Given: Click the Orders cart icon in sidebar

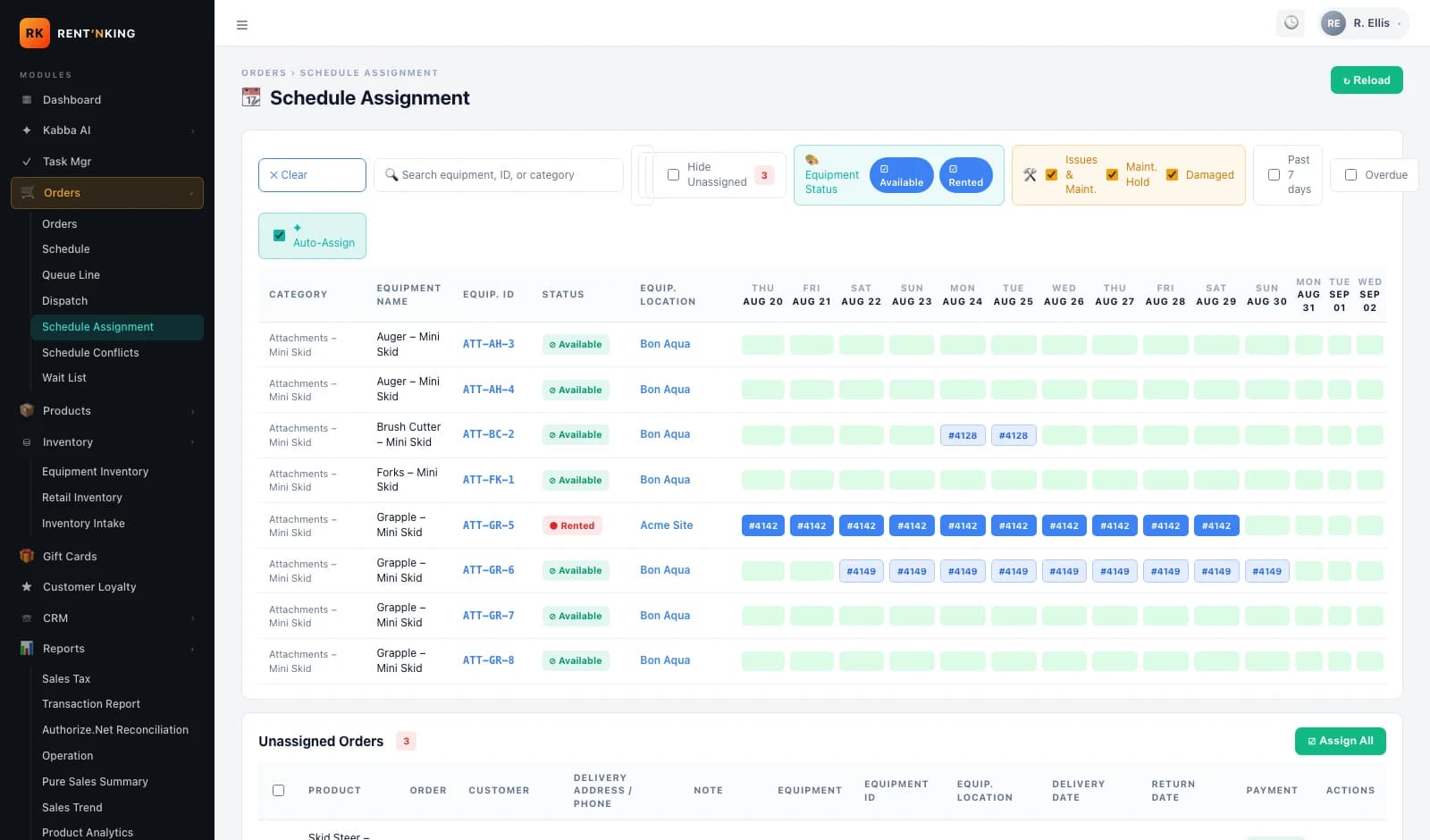Looking at the screenshot, I should tap(28, 193).
